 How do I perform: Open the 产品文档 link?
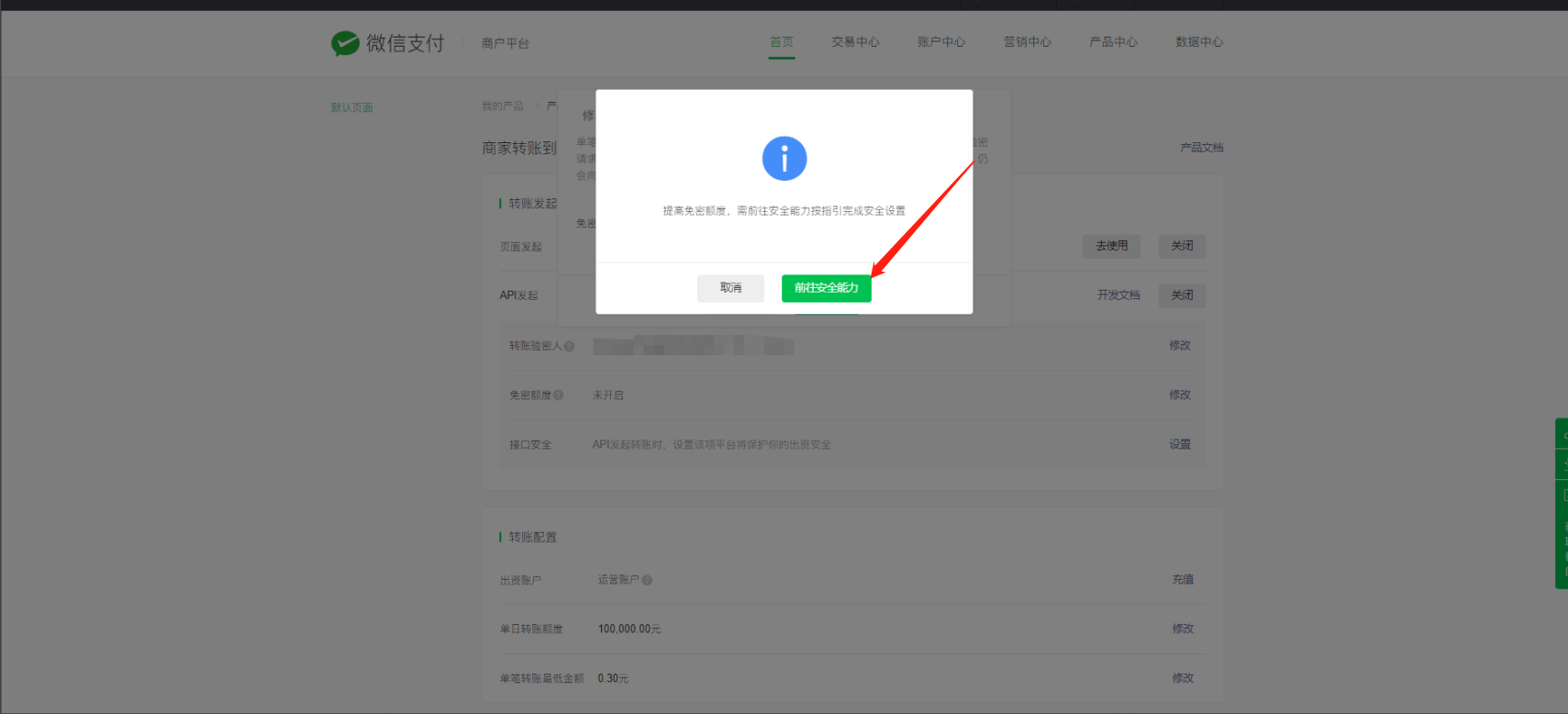(1201, 148)
